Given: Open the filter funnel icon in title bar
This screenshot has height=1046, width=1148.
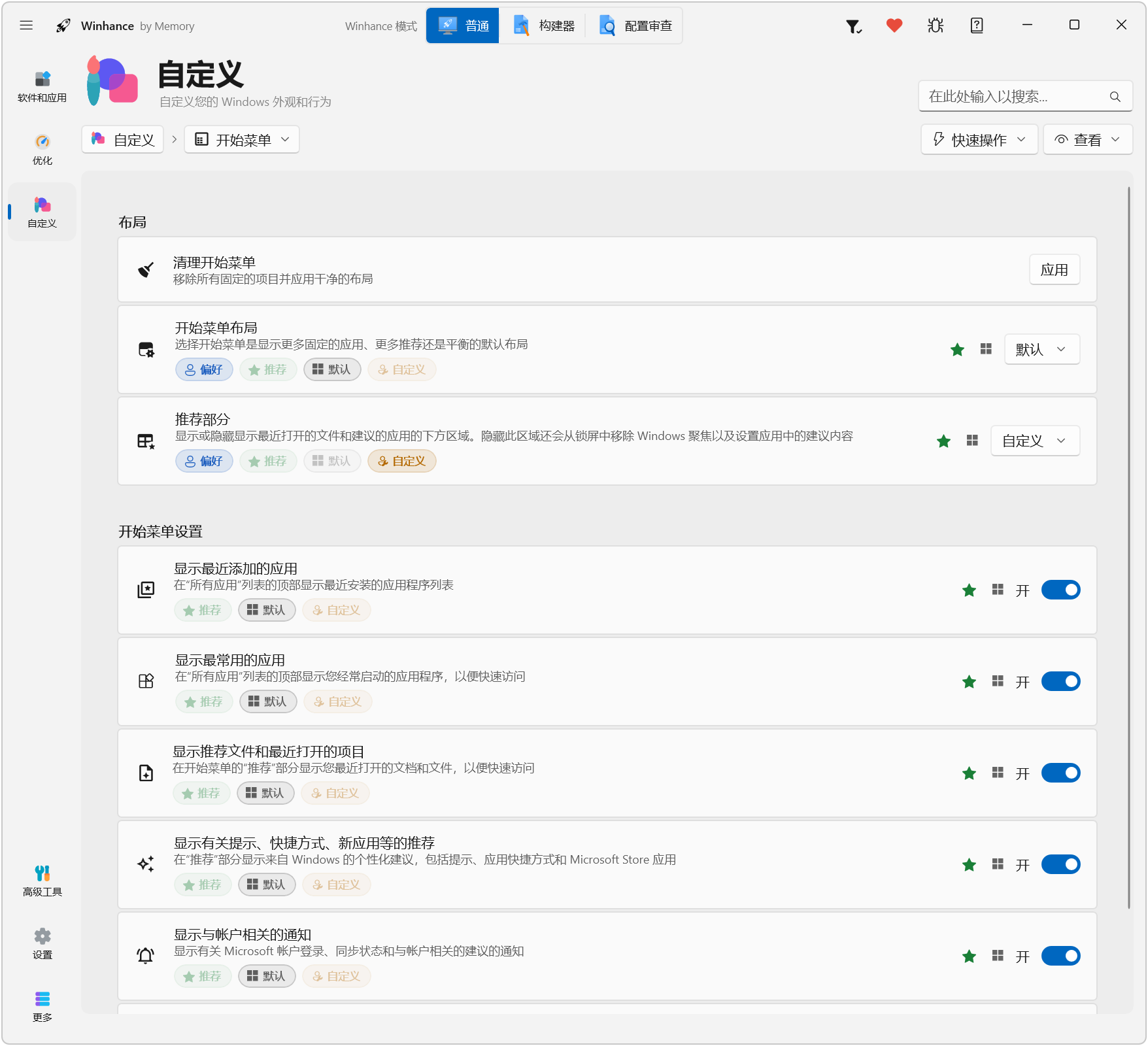Looking at the screenshot, I should [854, 26].
